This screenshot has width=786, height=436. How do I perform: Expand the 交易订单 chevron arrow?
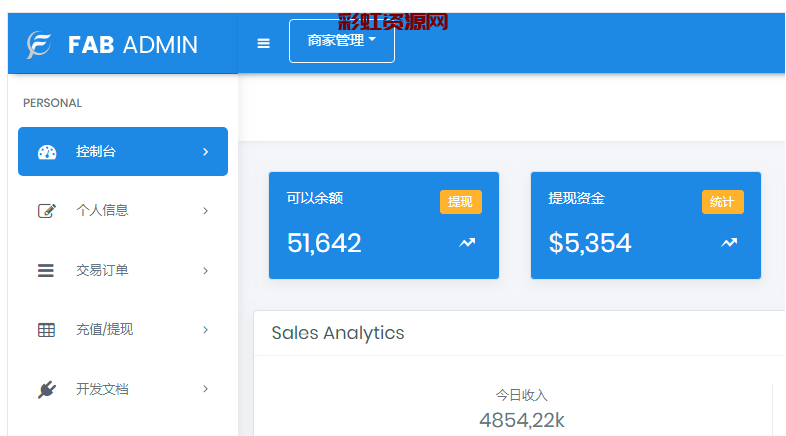[205, 270]
